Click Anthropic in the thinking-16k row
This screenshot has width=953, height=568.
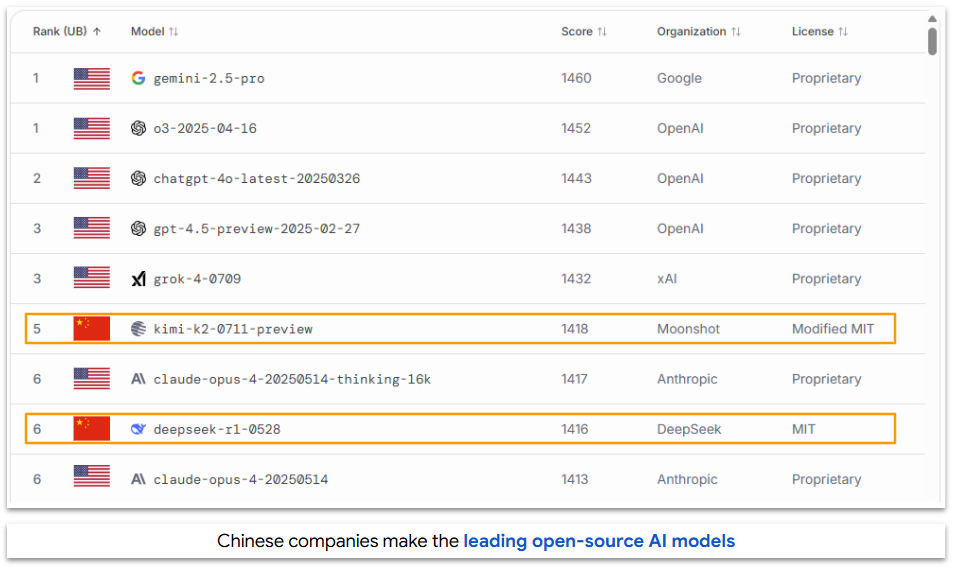pos(687,379)
